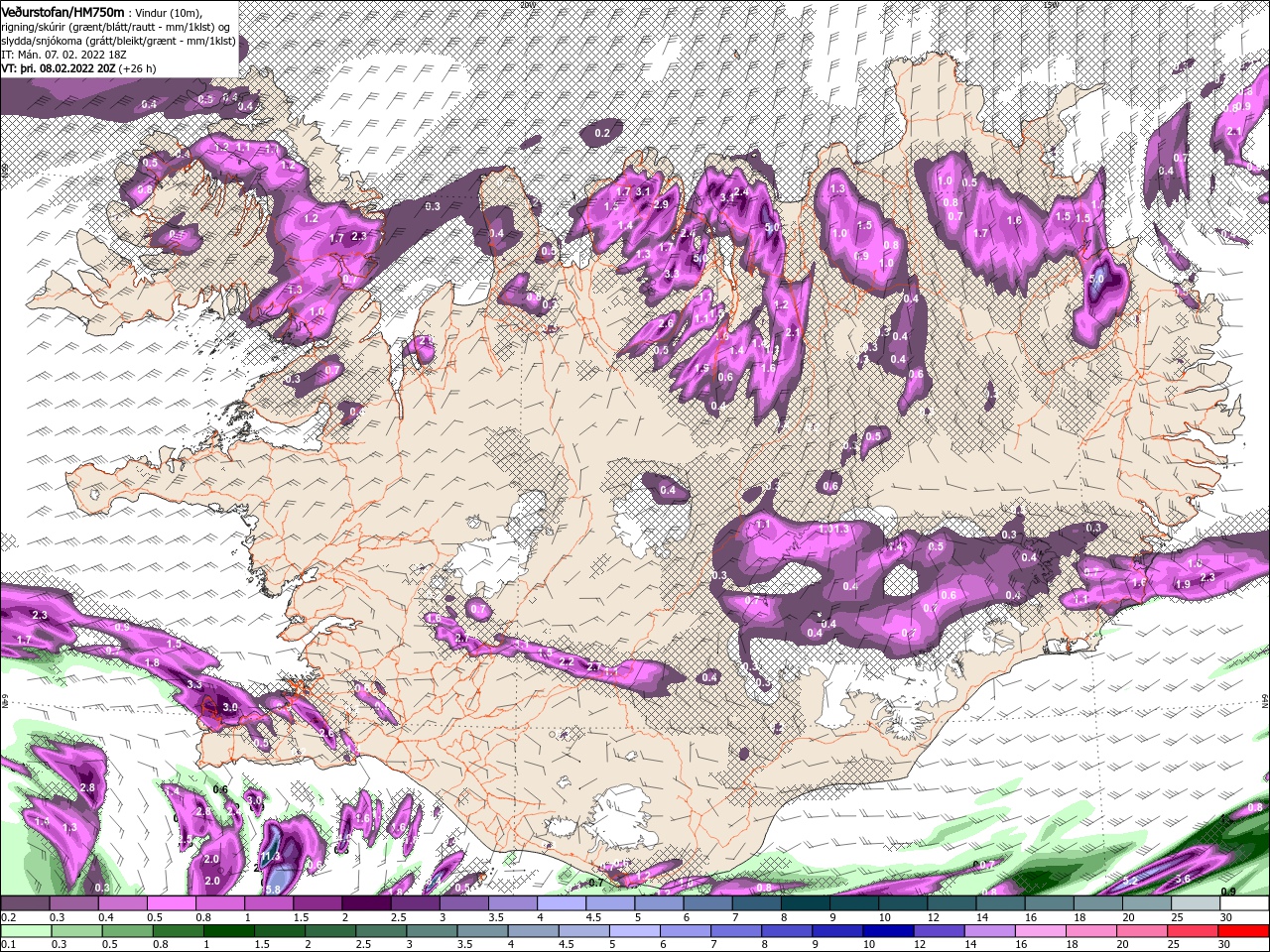Click the Veðurstofan/HM750m map title
Image resolution: width=1270 pixels, height=952 pixels.
[63, 11]
